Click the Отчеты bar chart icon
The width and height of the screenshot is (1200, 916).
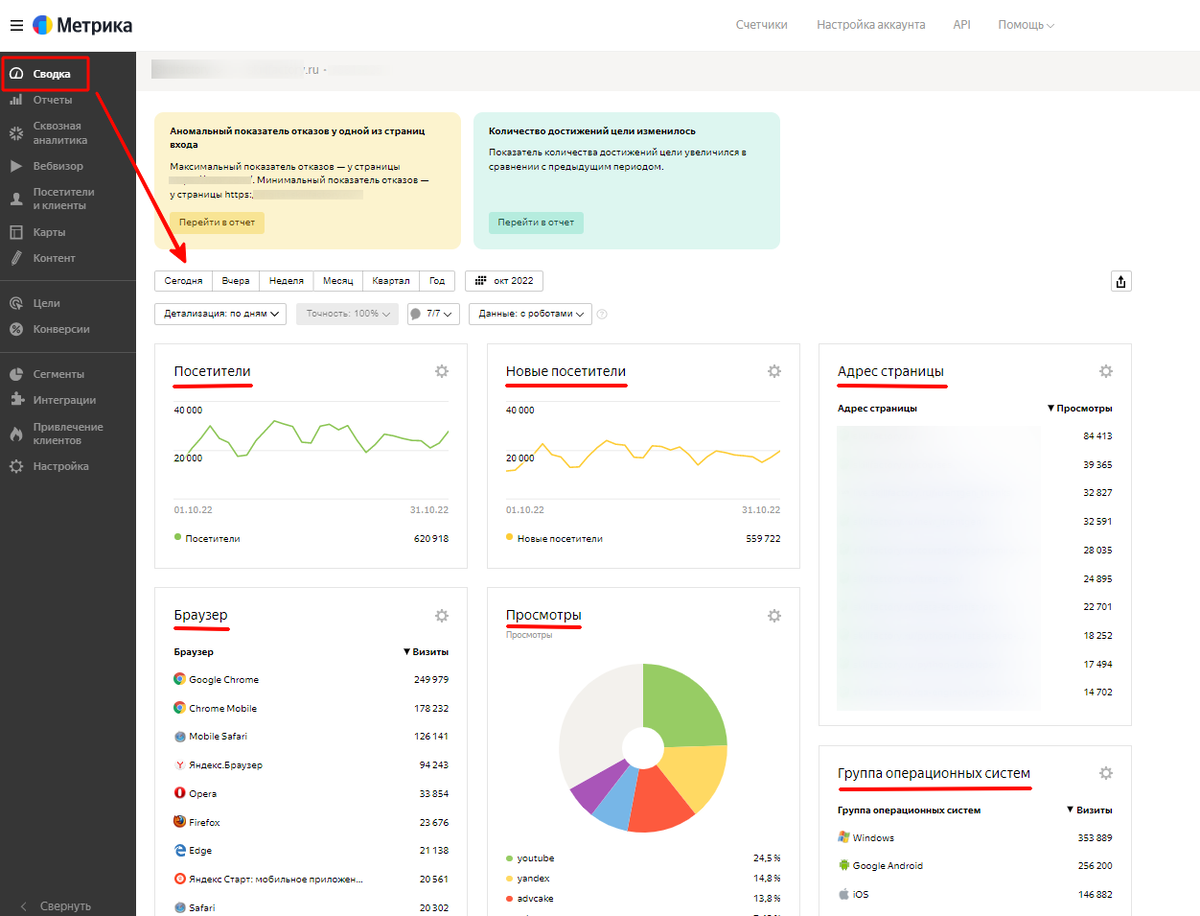(17, 100)
